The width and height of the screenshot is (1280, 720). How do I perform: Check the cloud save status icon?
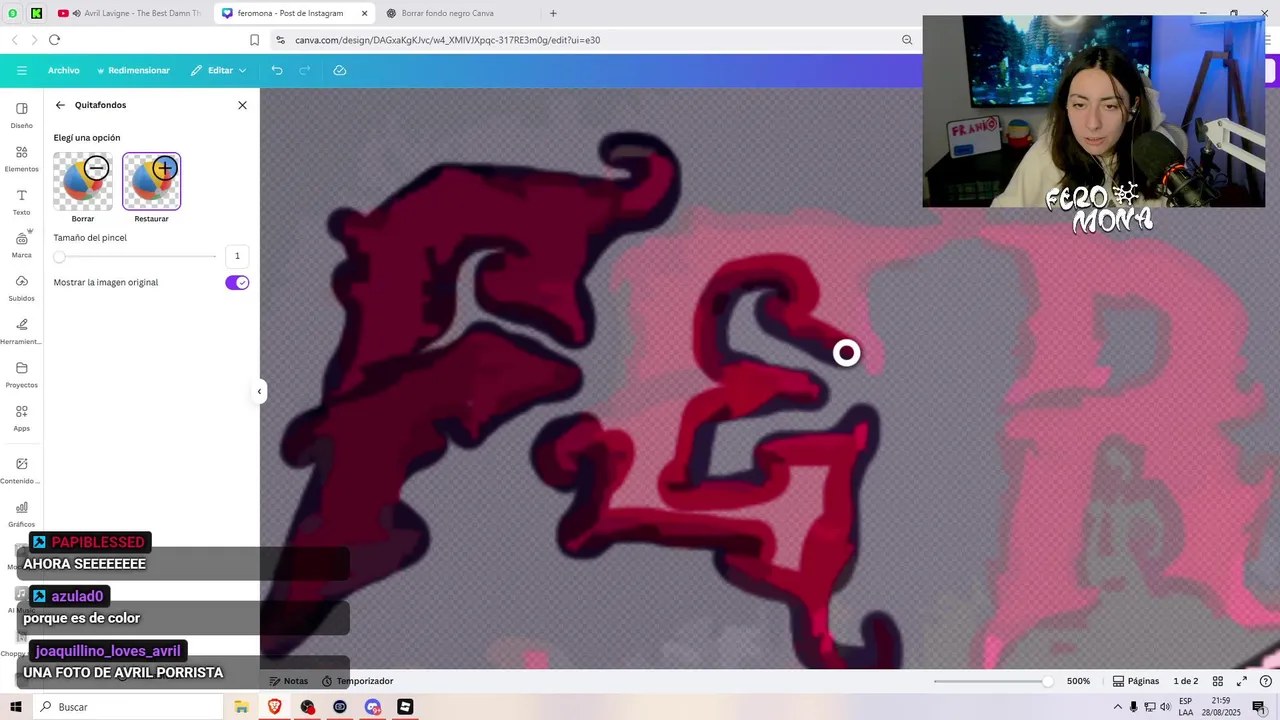click(340, 71)
